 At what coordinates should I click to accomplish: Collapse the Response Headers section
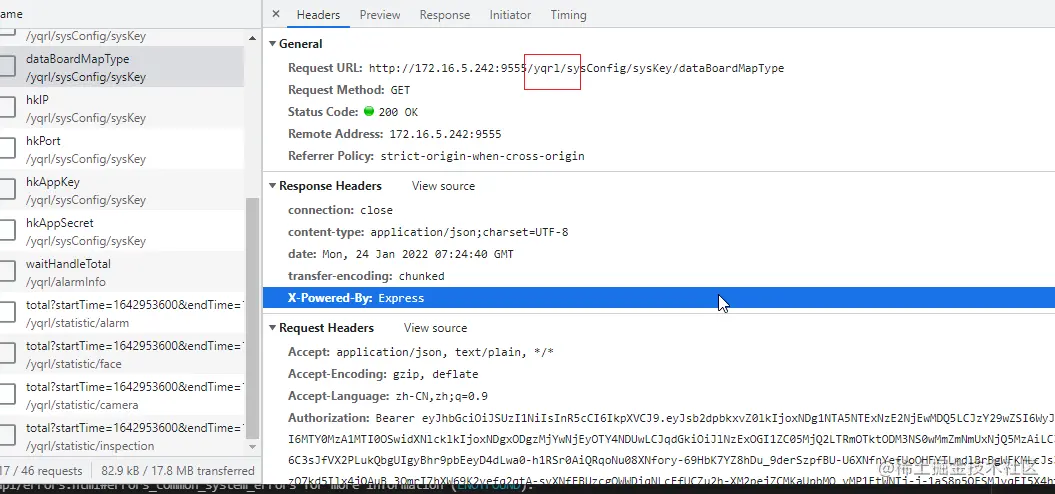tap(272, 186)
